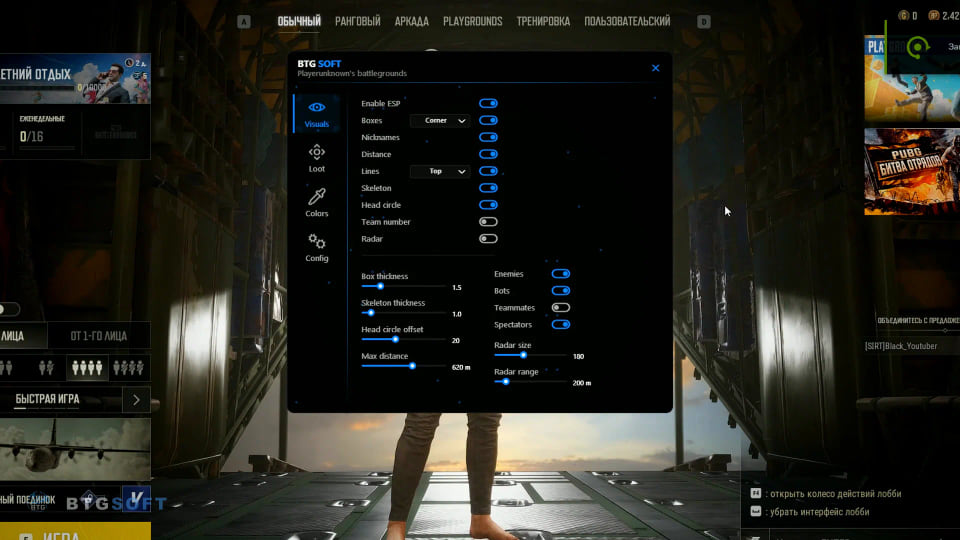Toggle the Enemies switch
Viewport: 960px width, 540px height.
point(560,274)
